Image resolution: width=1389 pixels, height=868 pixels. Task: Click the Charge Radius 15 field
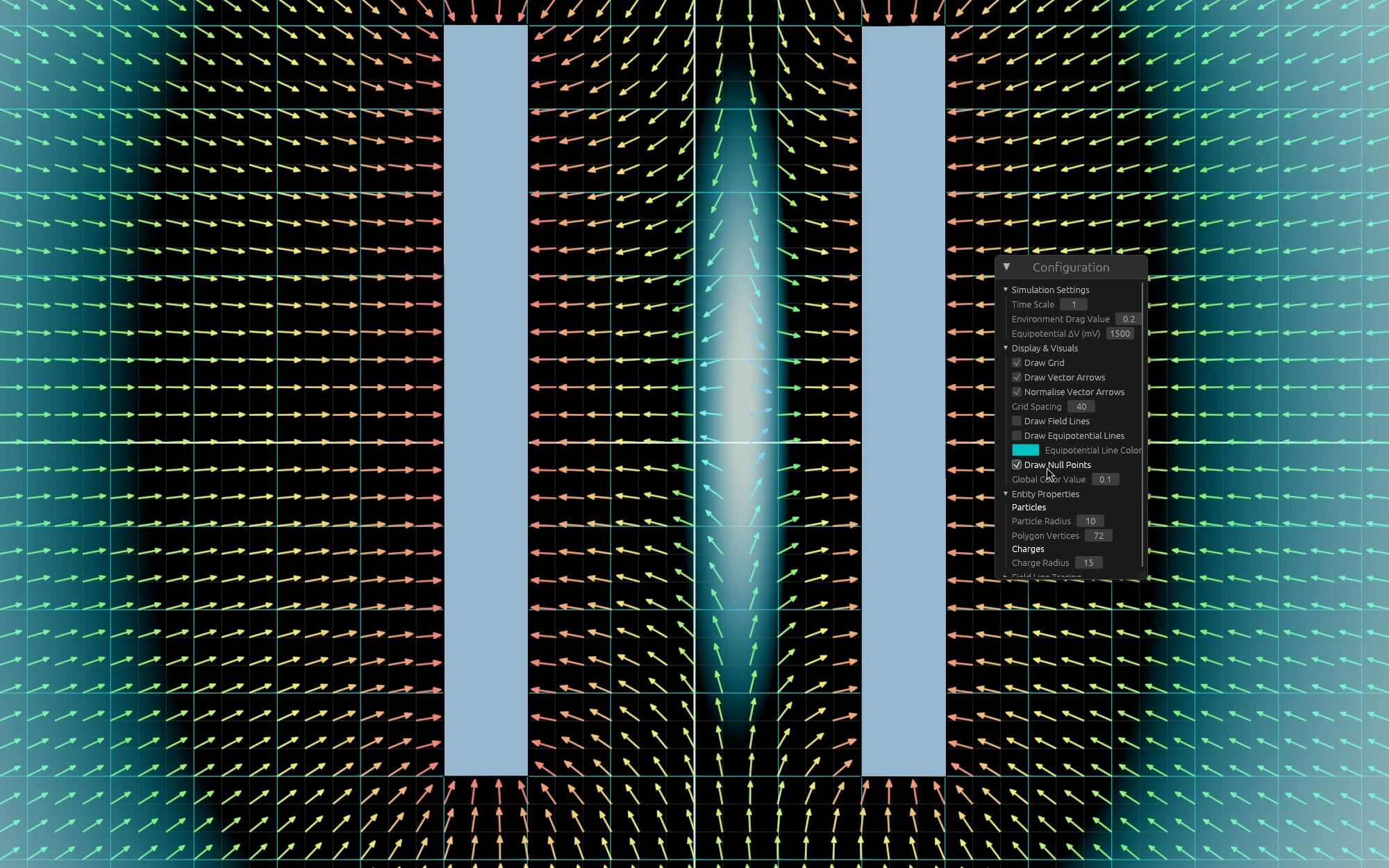[1088, 562]
